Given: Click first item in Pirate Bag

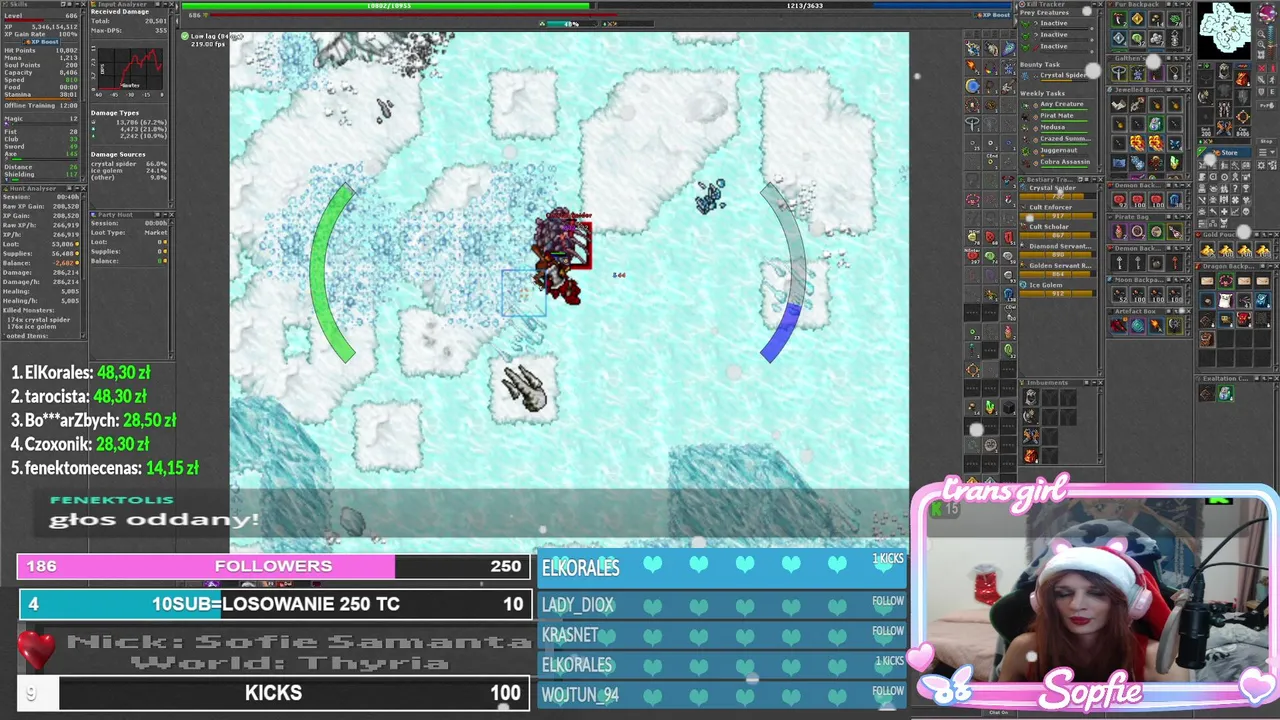Looking at the screenshot, I should click(1120, 231).
